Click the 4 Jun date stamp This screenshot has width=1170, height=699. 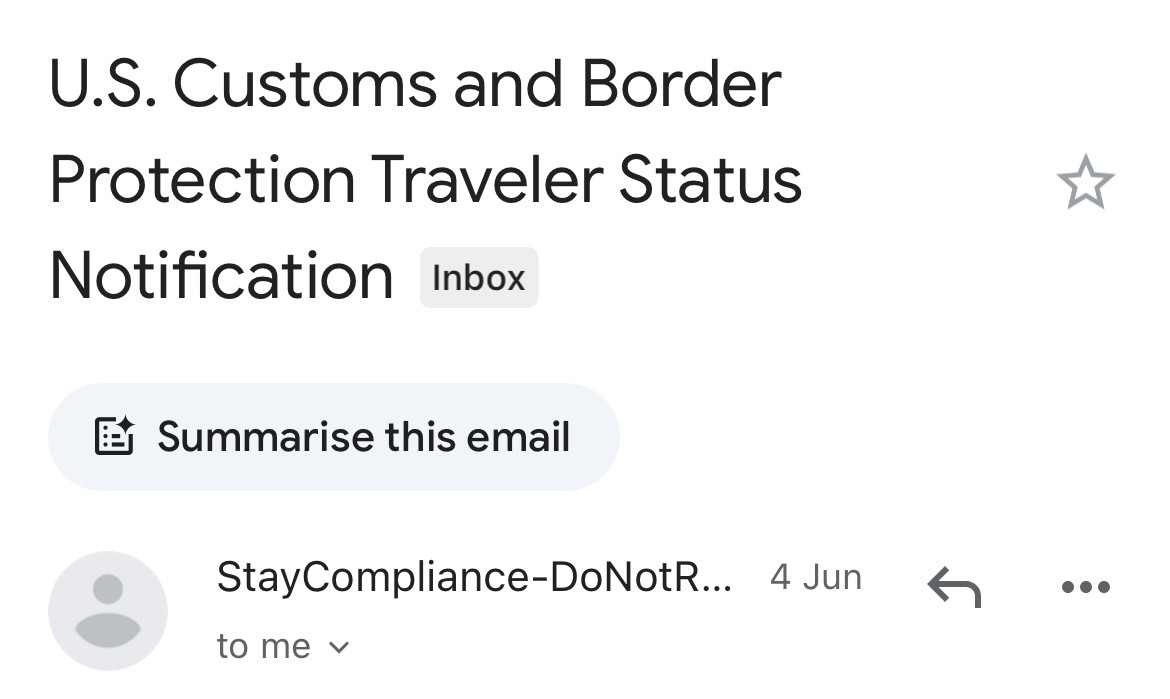815,577
